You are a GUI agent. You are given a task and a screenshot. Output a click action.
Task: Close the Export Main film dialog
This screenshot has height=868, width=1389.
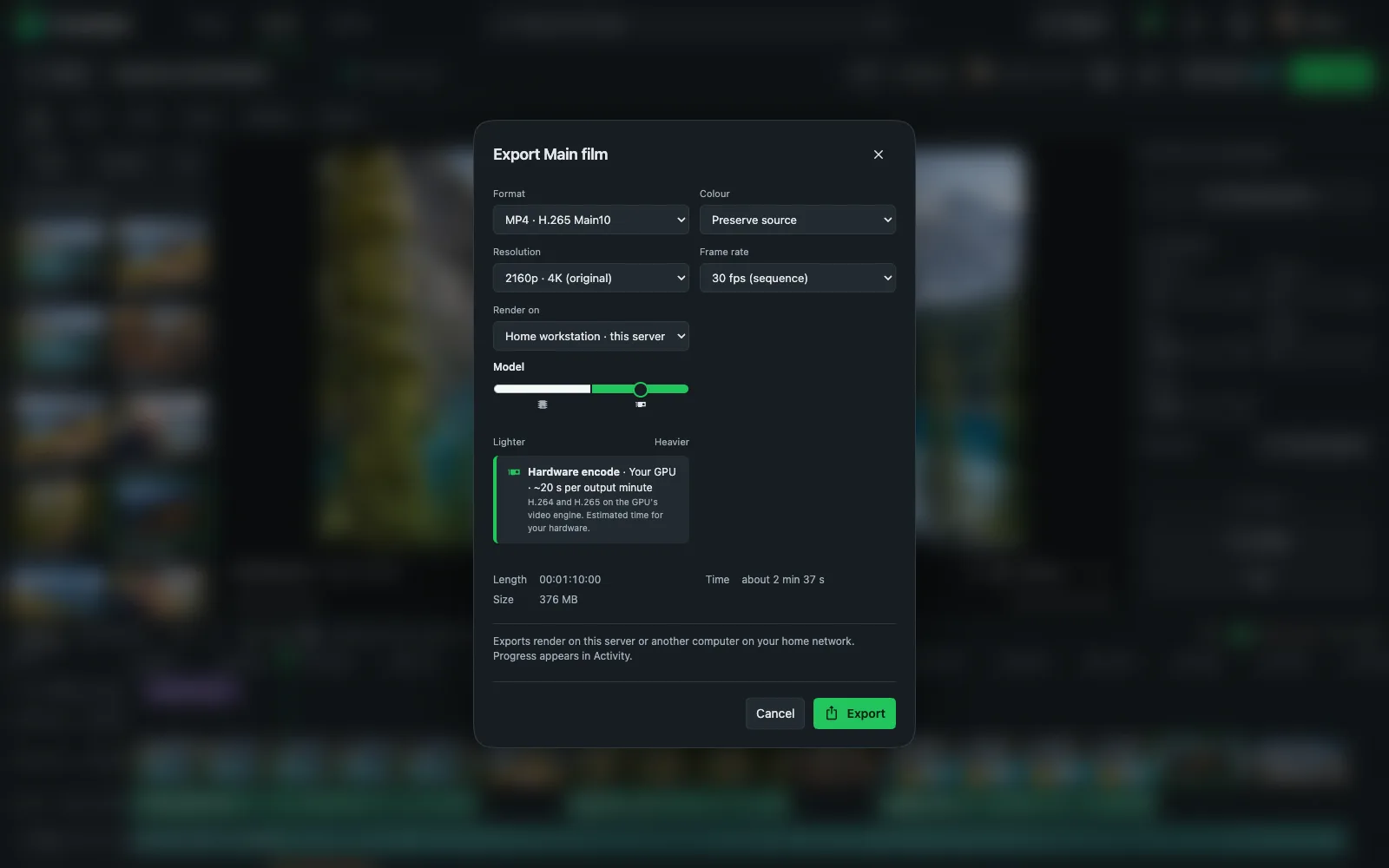(879, 155)
